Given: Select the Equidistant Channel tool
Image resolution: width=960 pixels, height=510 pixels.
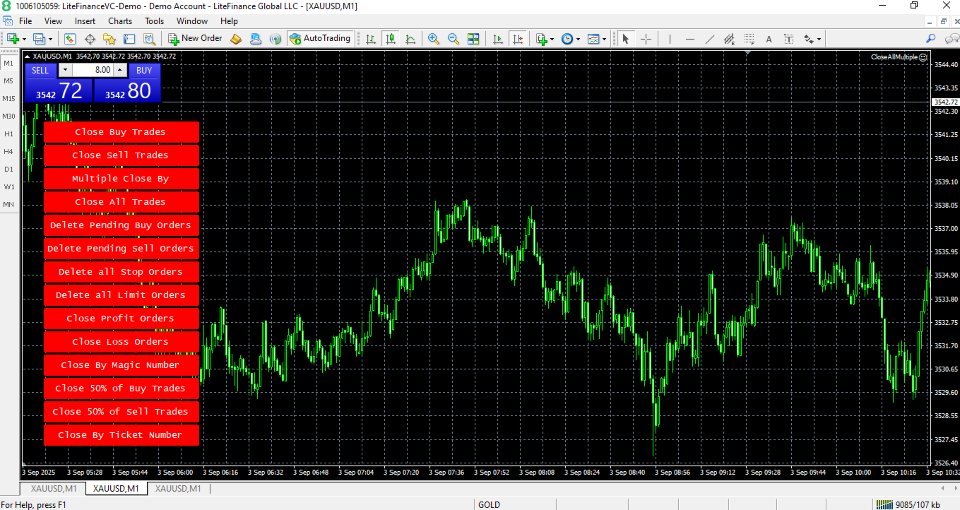Looking at the screenshot, I should pyautogui.click(x=729, y=39).
